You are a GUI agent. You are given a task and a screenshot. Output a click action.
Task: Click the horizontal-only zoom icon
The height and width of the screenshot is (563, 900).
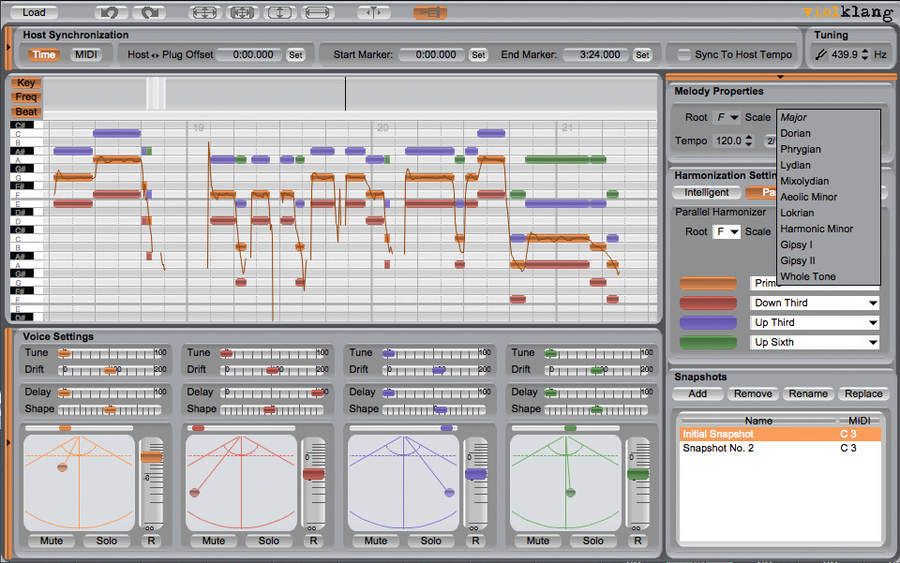[x=317, y=12]
